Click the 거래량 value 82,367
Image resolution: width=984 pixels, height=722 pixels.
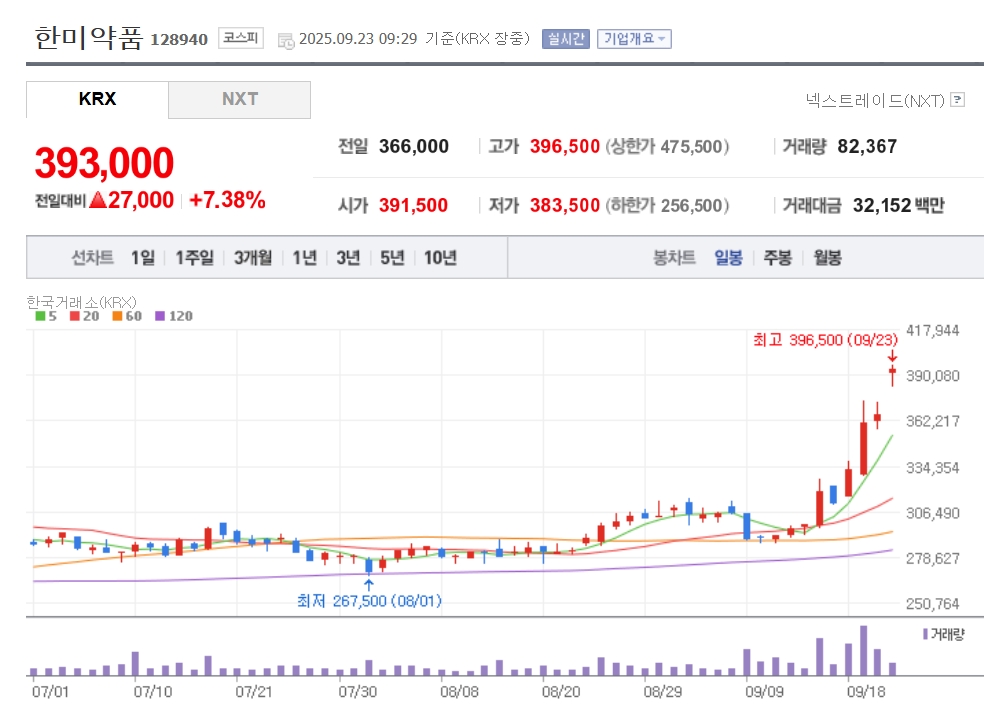click(867, 146)
